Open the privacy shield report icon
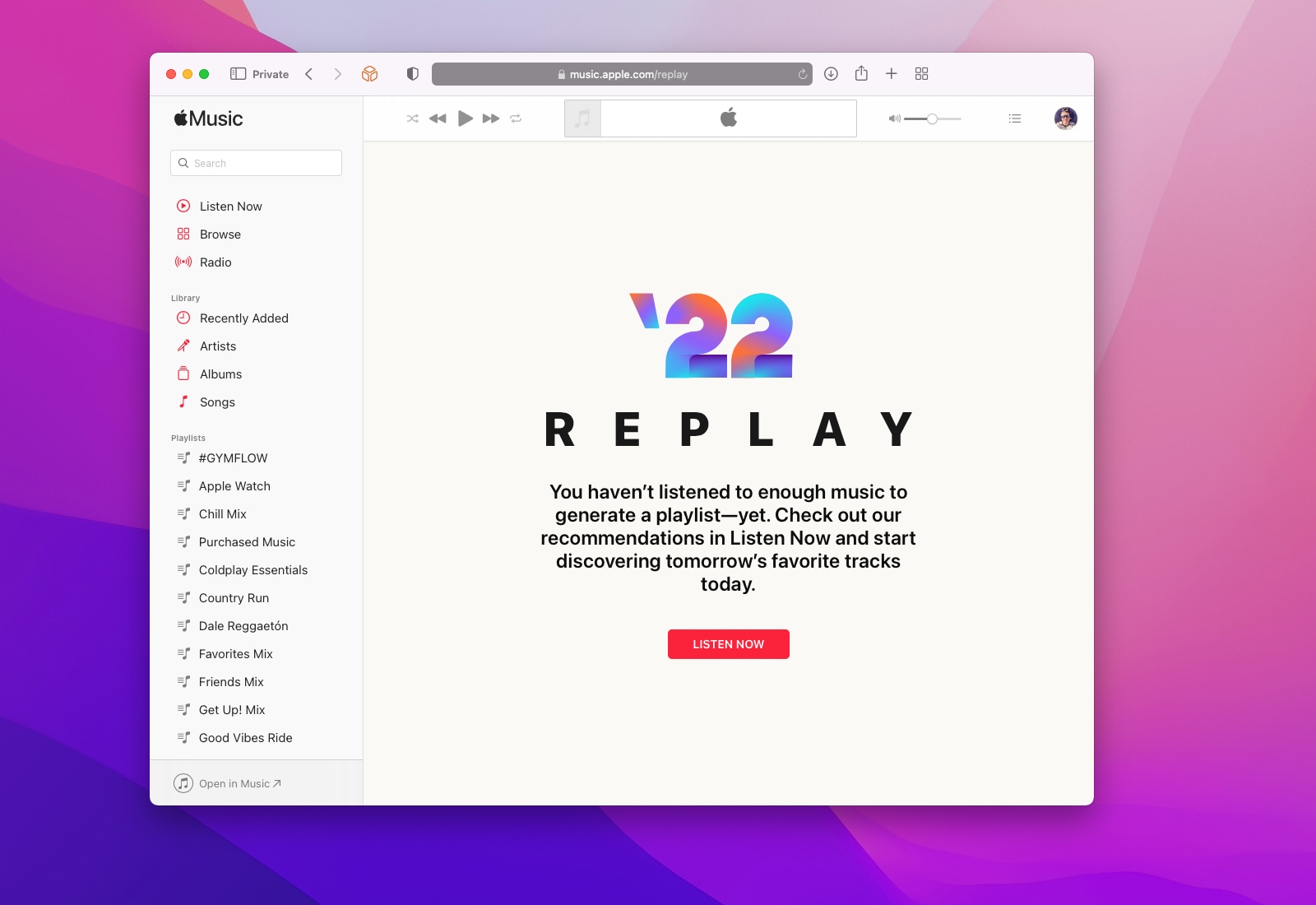 point(413,74)
